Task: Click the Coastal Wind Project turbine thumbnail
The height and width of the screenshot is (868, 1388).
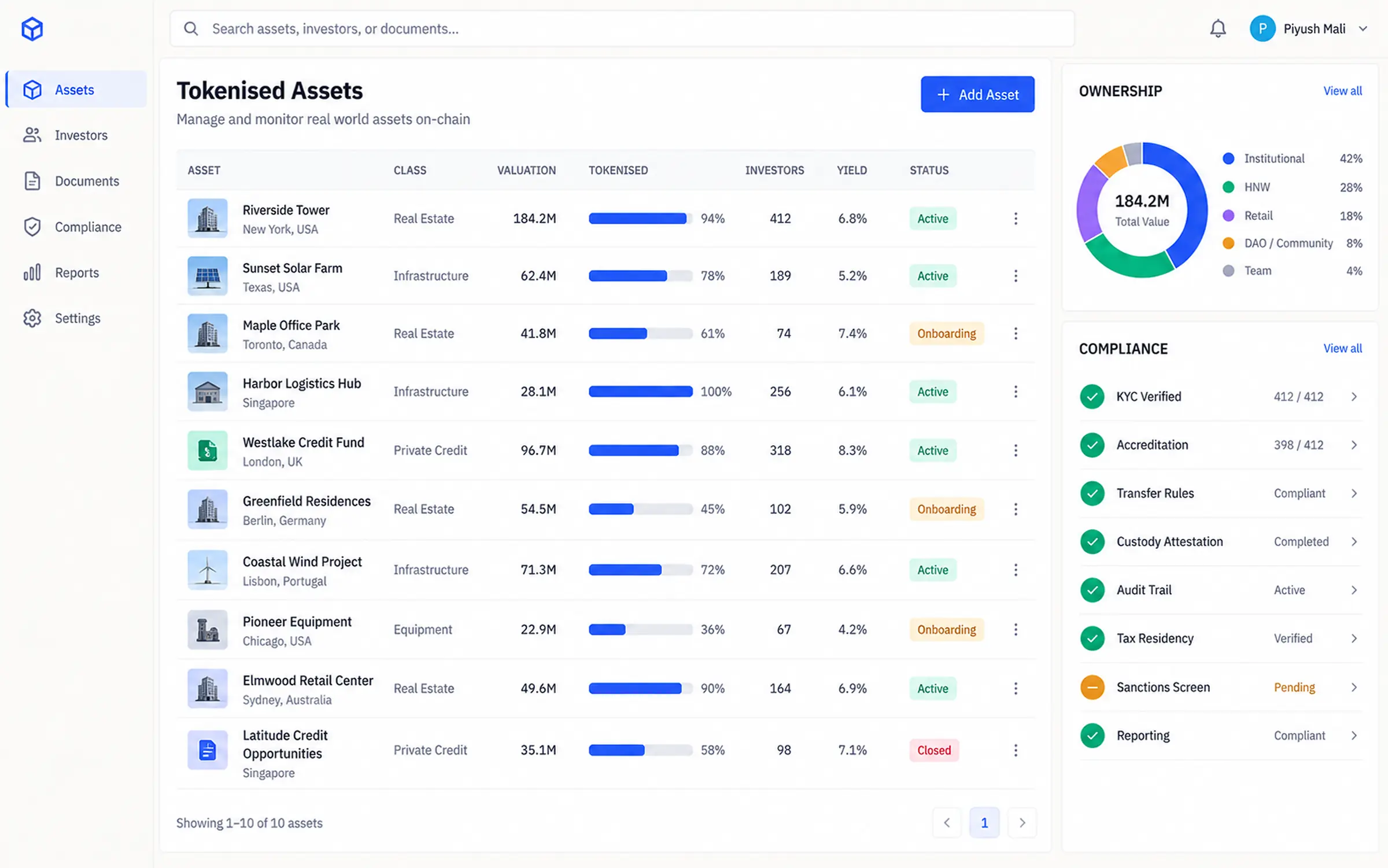Action: 208,570
